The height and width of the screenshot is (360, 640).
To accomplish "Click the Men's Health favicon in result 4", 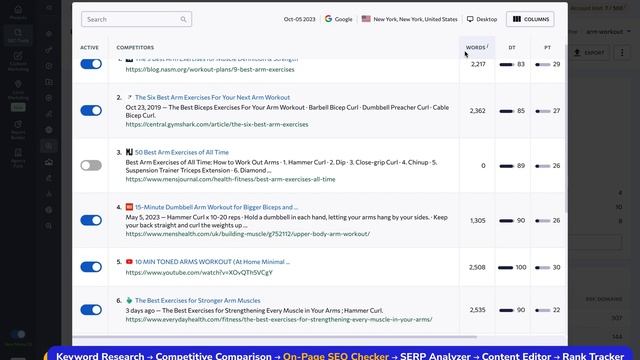I will point(129,207).
